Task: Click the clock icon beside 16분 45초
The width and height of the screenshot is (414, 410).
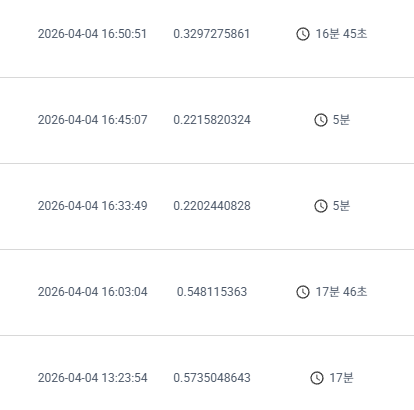Action: click(x=303, y=34)
